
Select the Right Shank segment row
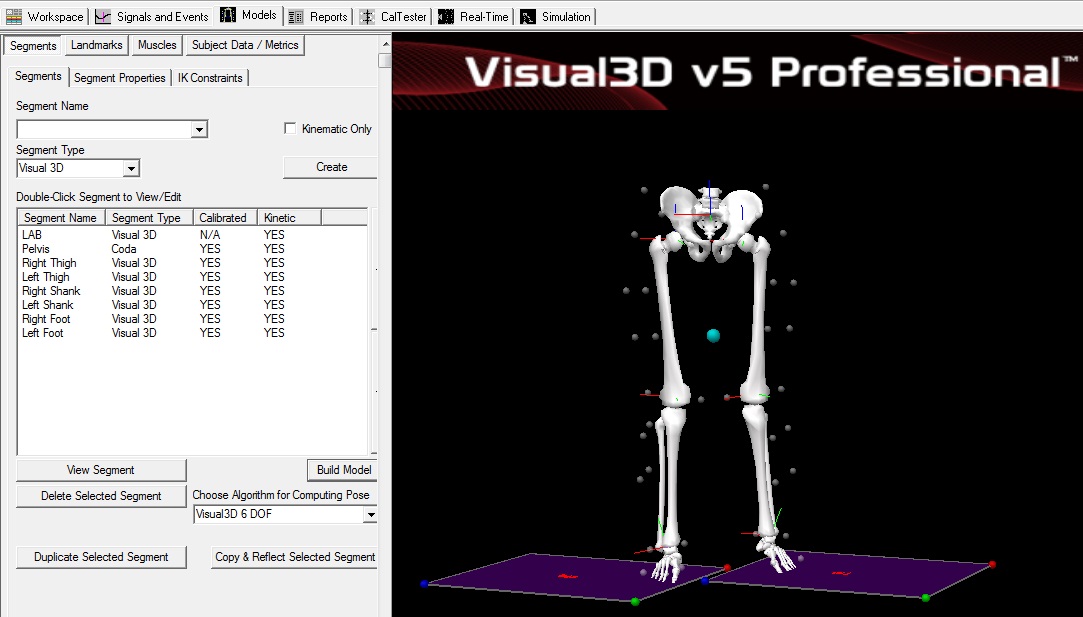(192, 291)
